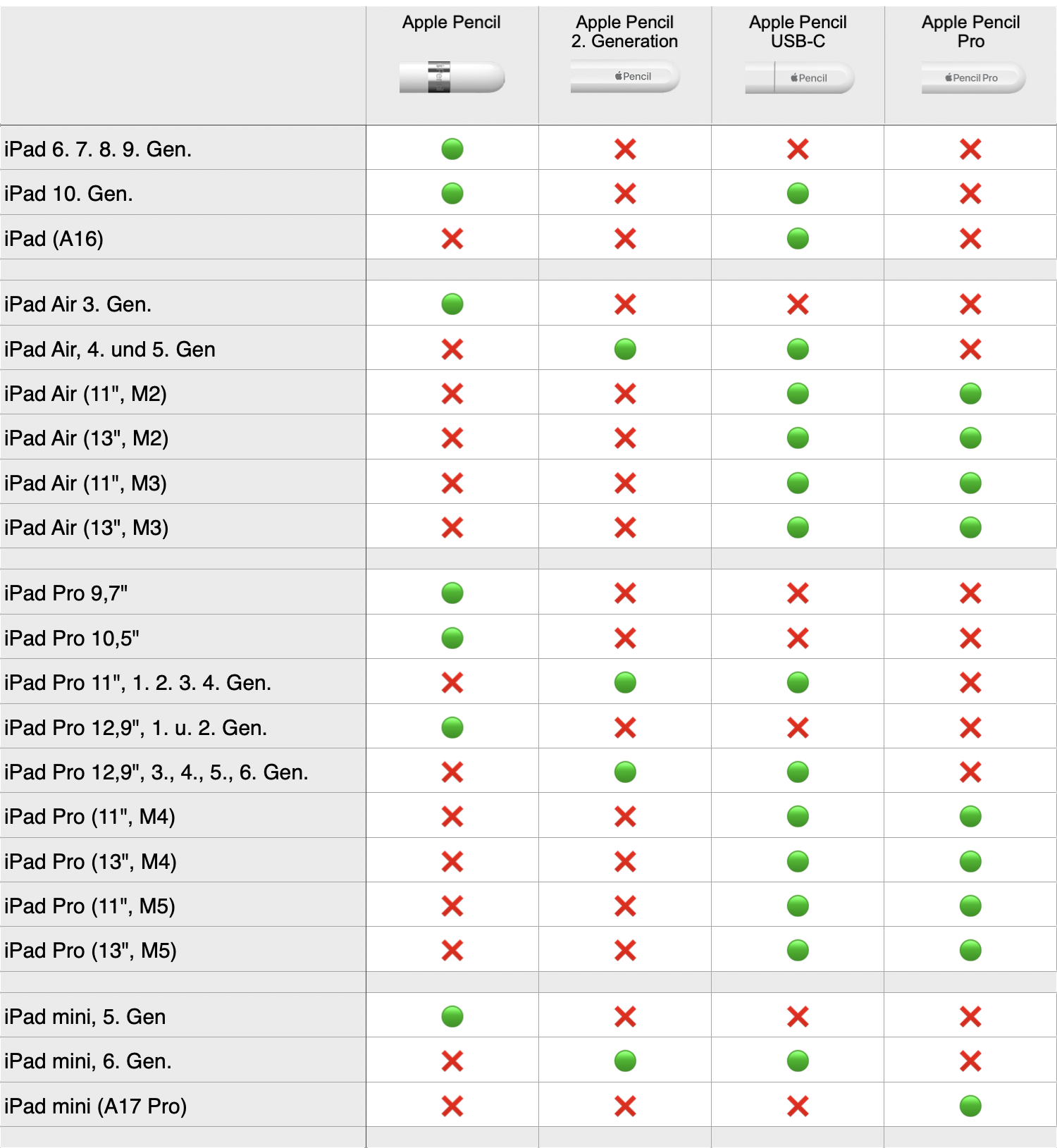Click the Apple Pencil Pro image
Screen dimensions: 1057x1148
(972, 78)
